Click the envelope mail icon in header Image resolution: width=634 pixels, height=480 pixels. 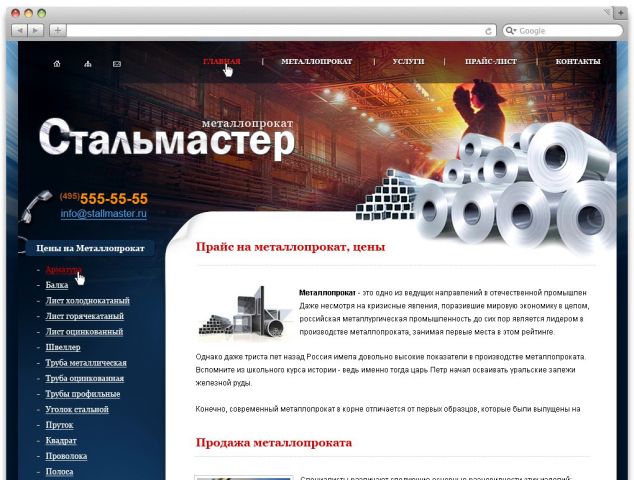coord(117,64)
